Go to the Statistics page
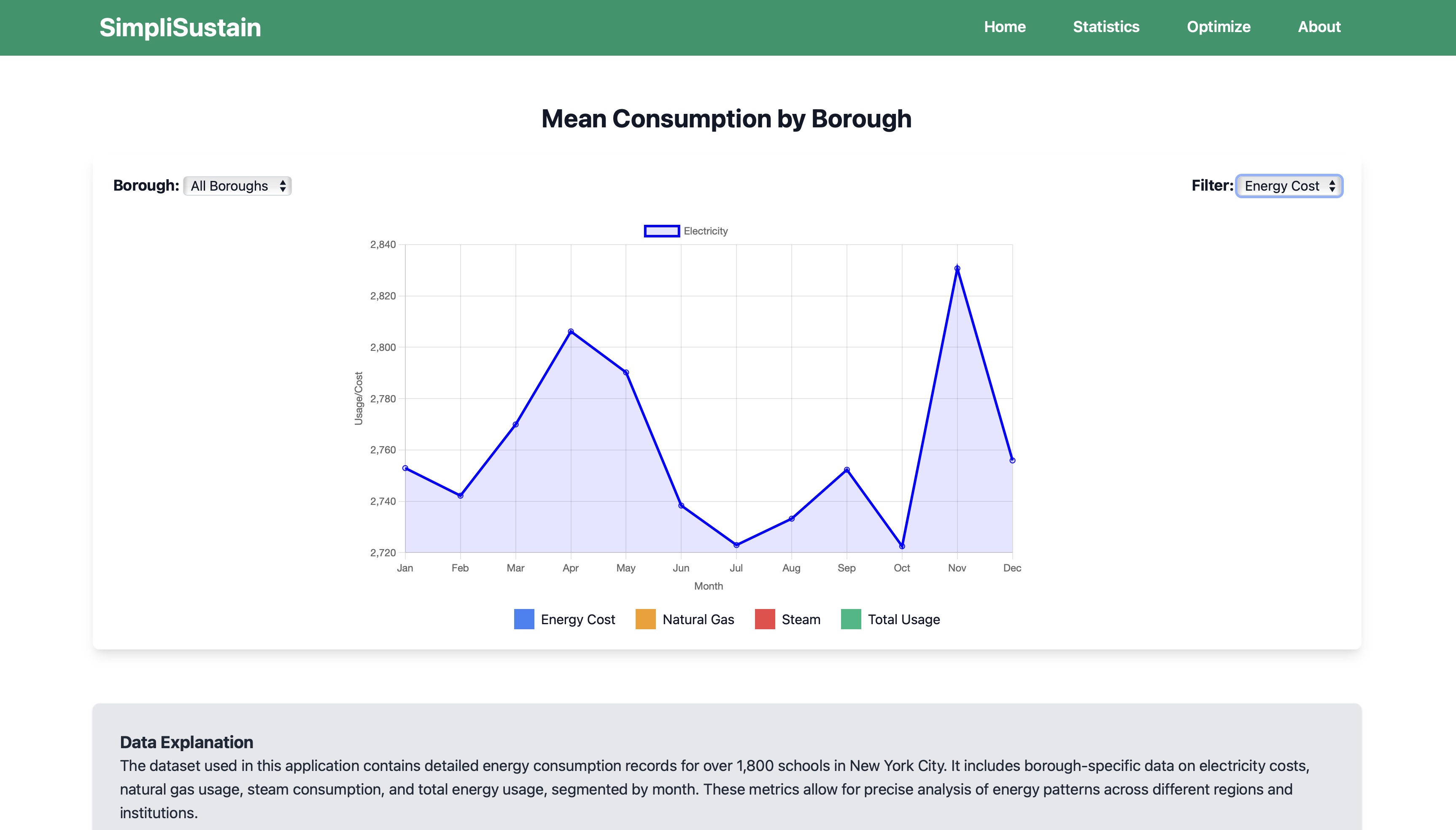1456x830 pixels. (x=1106, y=27)
